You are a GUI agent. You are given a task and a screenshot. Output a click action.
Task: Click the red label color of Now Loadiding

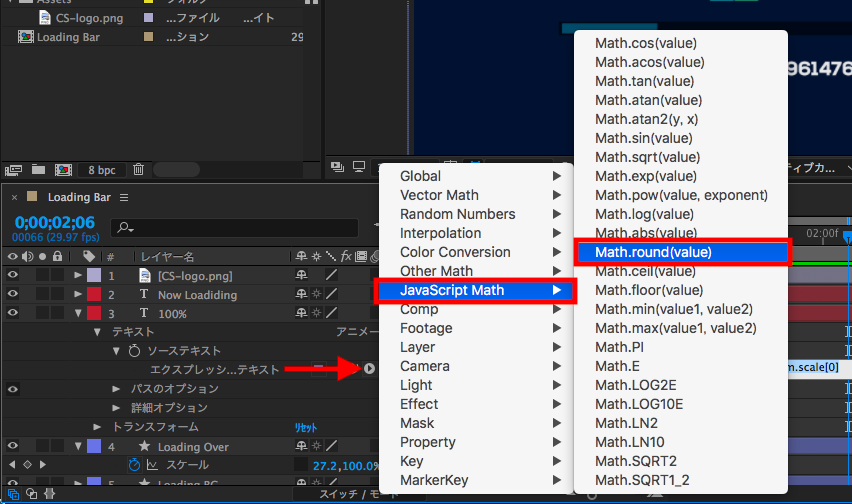[93, 294]
